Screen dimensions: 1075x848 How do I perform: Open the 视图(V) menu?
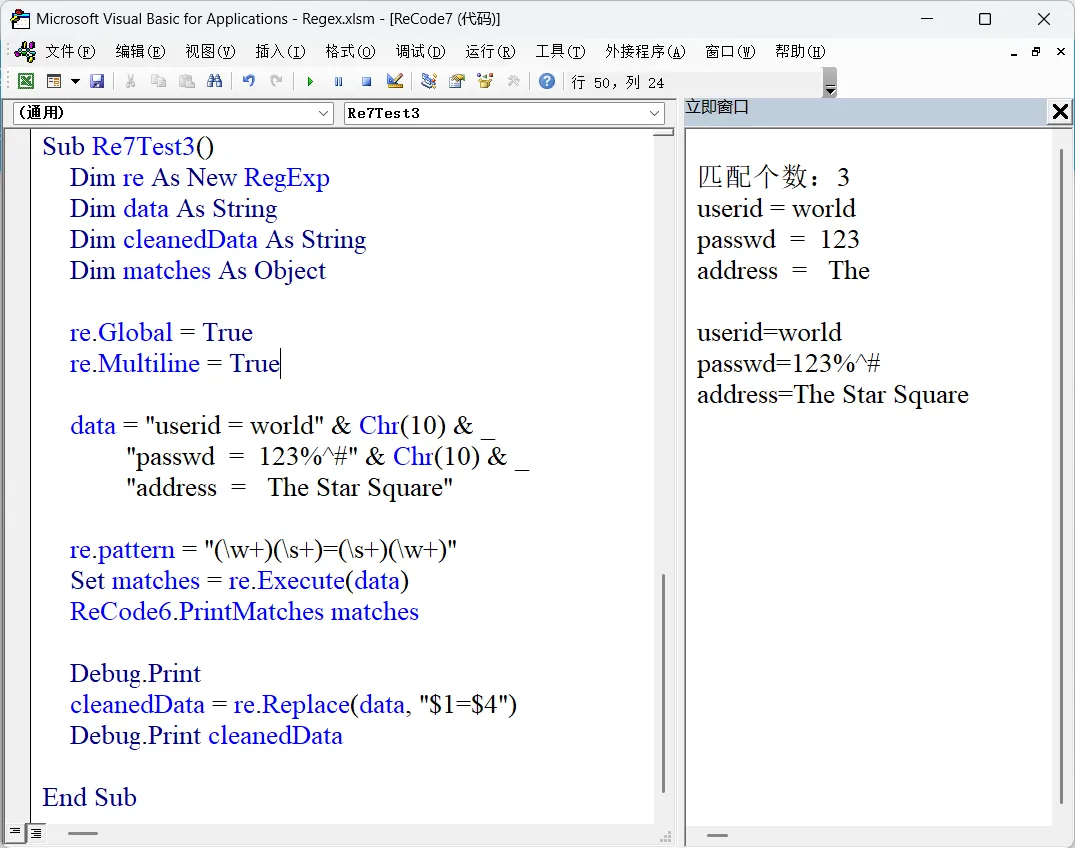click(x=210, y=51)
